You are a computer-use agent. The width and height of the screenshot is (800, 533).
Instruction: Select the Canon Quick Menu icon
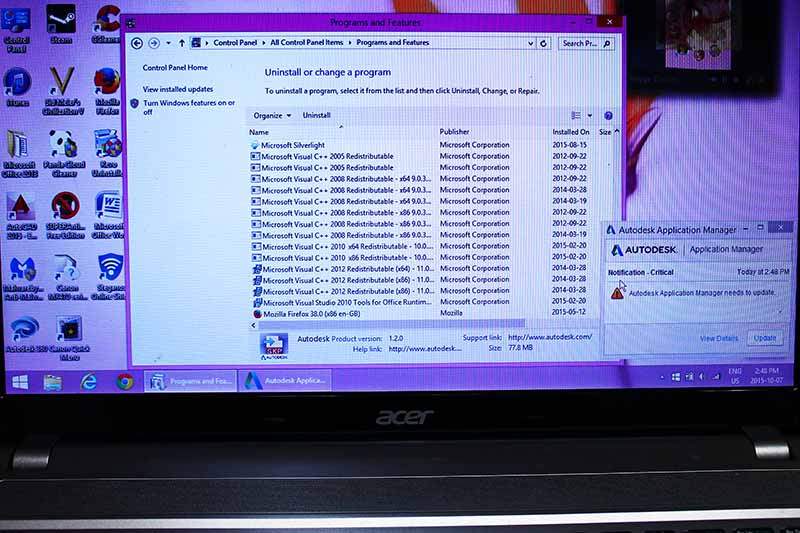(69, 339)
